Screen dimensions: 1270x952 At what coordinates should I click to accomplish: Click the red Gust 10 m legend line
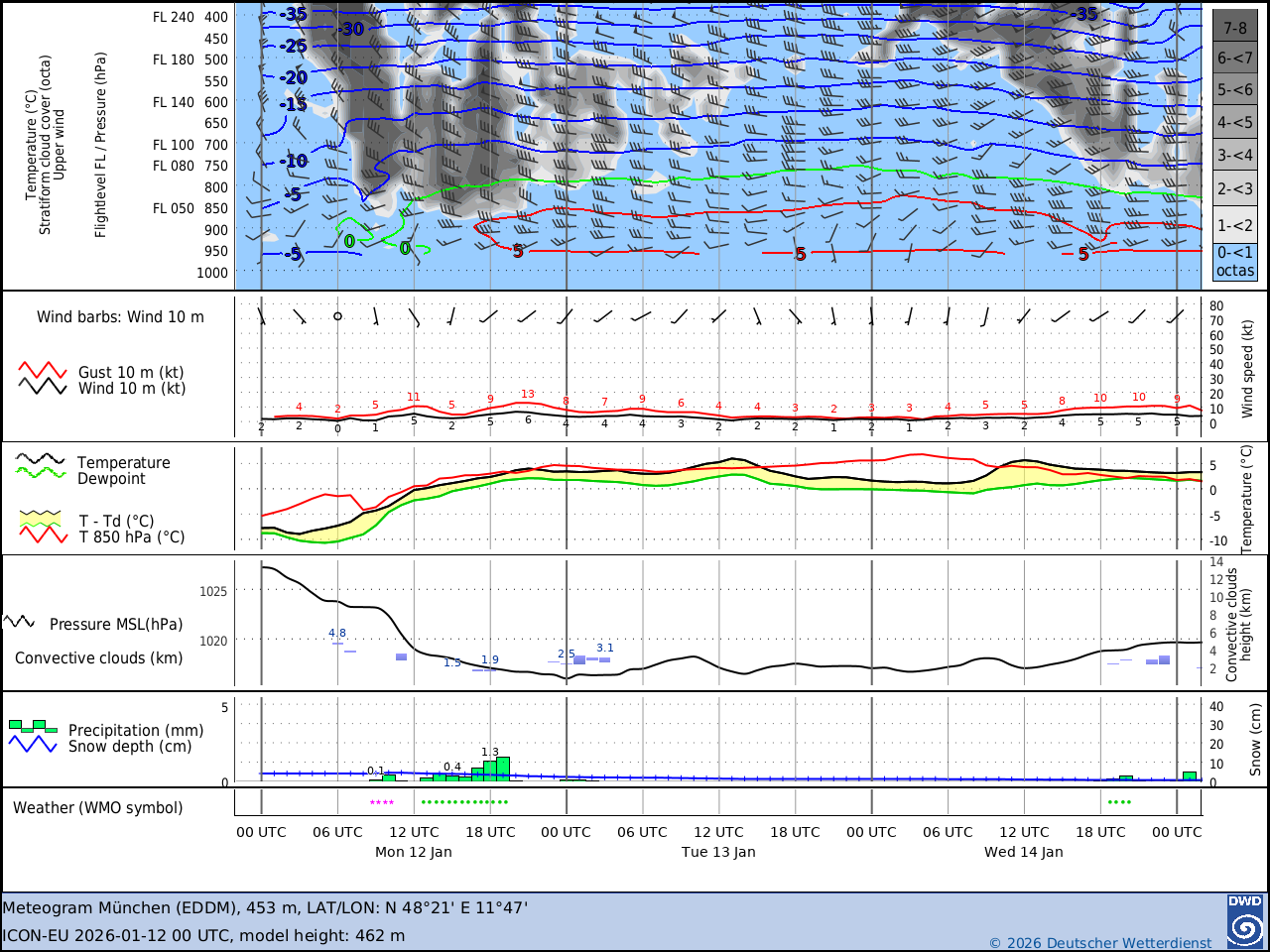click(x=43, y=370)
